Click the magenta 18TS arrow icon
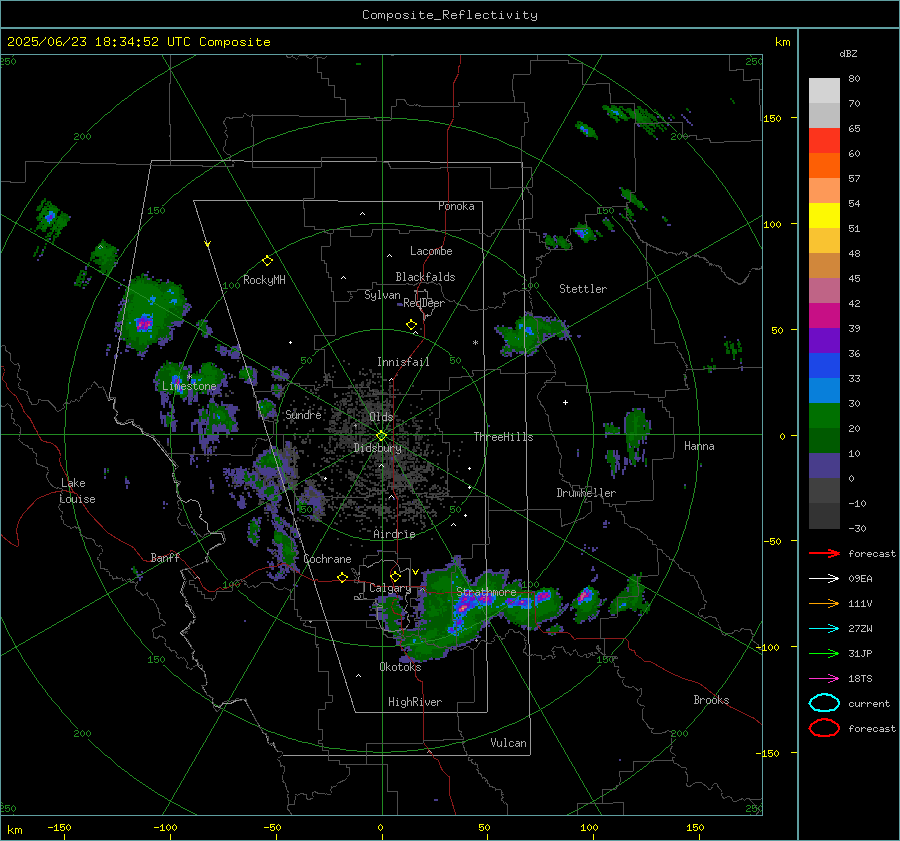900x841 pixels. pos(824,679)
